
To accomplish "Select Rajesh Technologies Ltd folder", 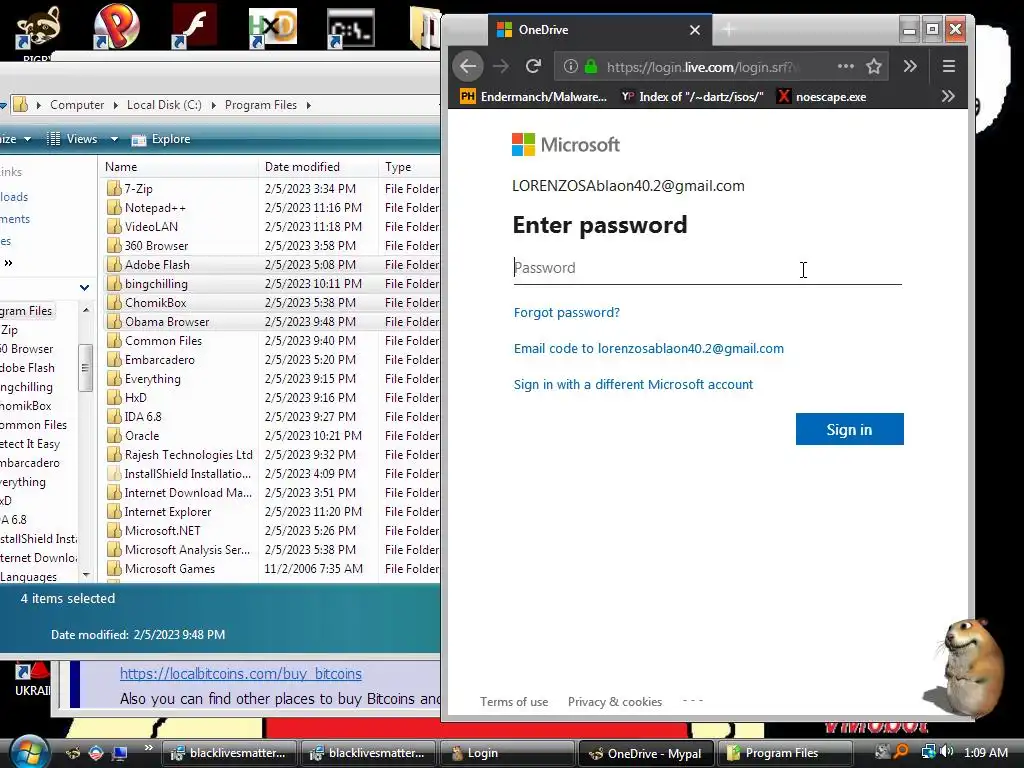I will tap(188, 455).
